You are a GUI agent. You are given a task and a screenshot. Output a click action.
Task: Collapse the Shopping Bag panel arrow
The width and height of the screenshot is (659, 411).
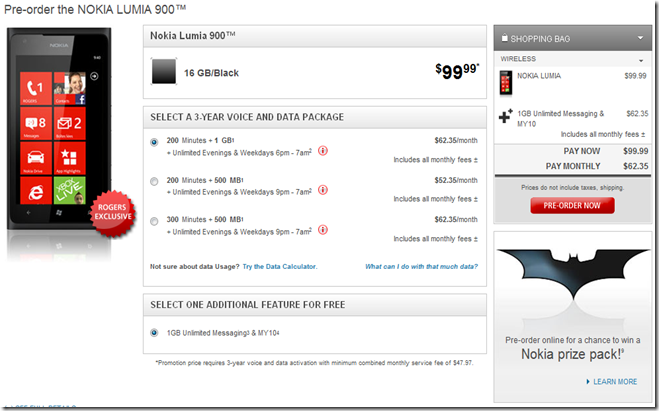point(640,39)
